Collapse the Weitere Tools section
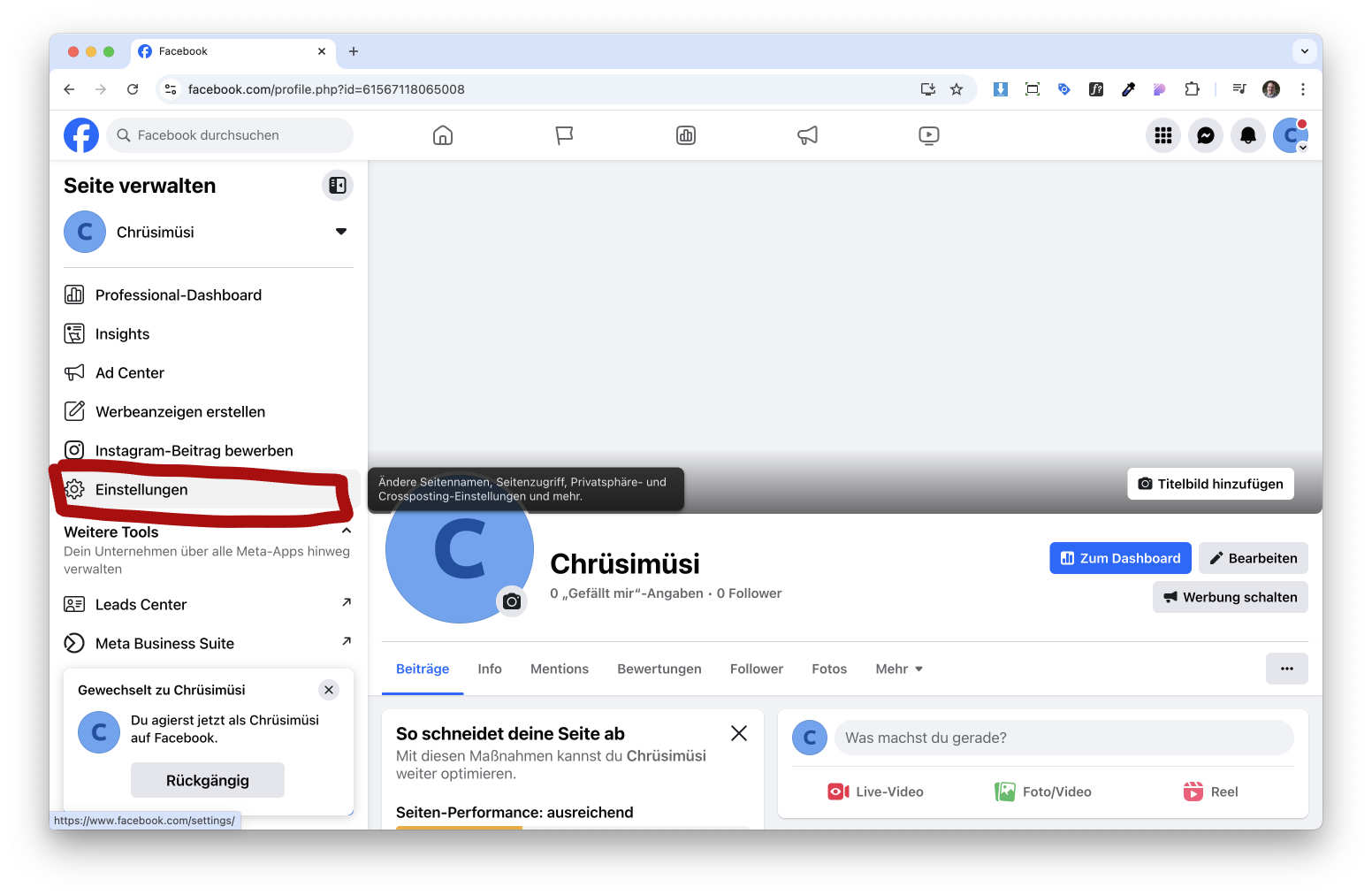The image size is (1372, 895). click(346, 532)
